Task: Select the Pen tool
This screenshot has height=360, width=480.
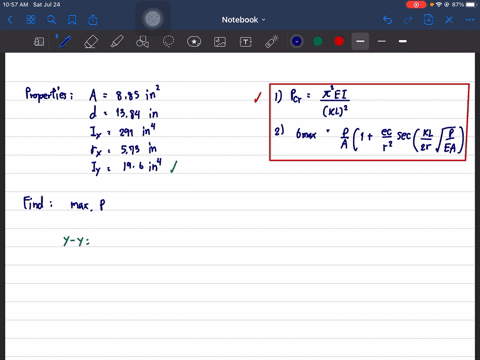Action: pyautogui.click(x=65, y=42)
